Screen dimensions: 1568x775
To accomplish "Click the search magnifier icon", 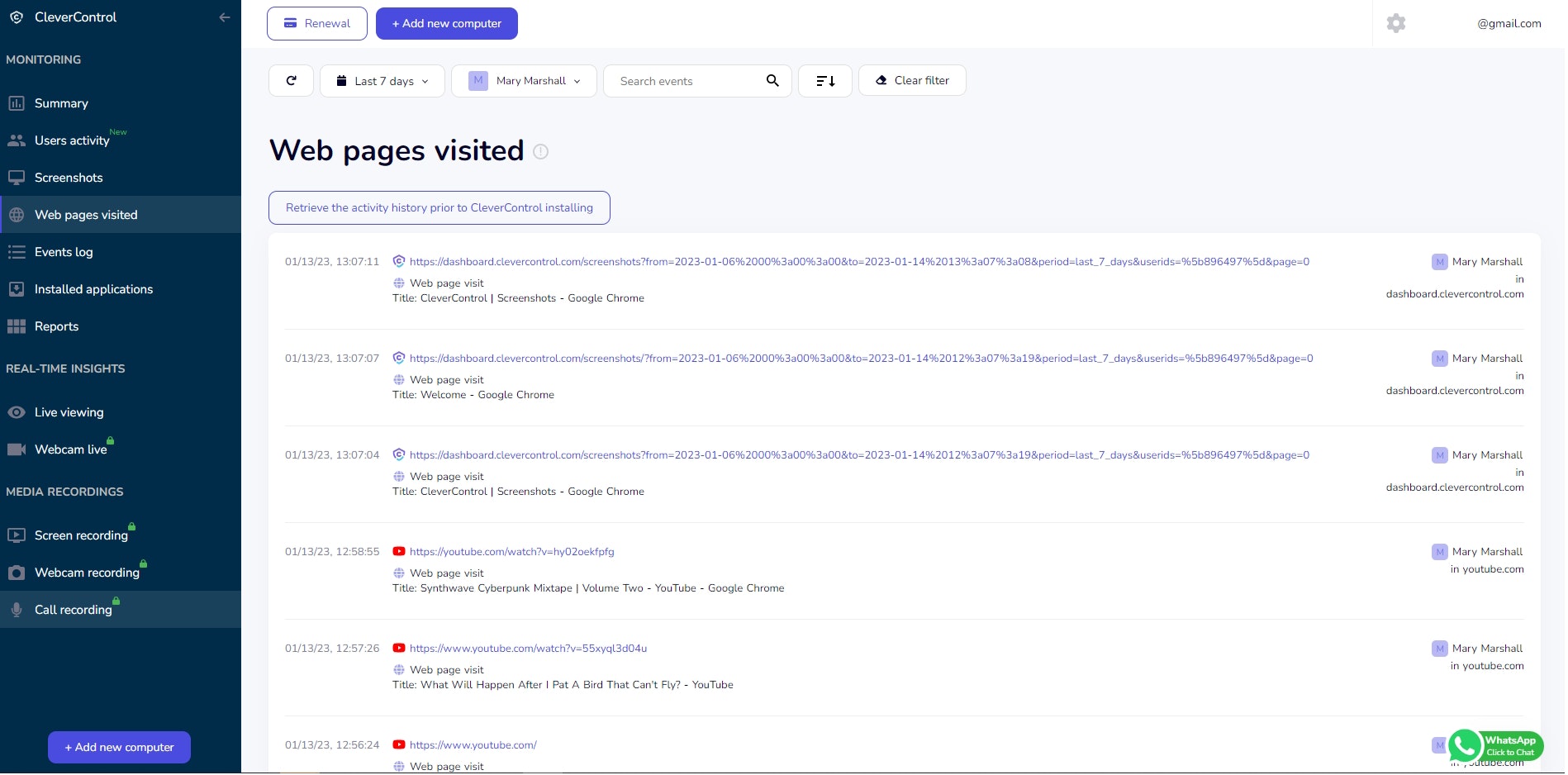I will (772, 81).
